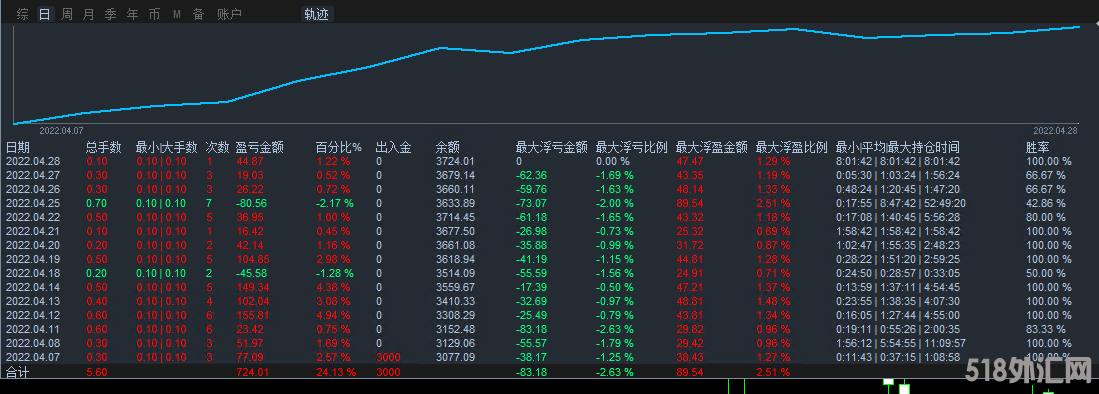Click the 合计 totals row label
Image resolution: width=1099 pixels, height=394 pixels.
(18, 372)
